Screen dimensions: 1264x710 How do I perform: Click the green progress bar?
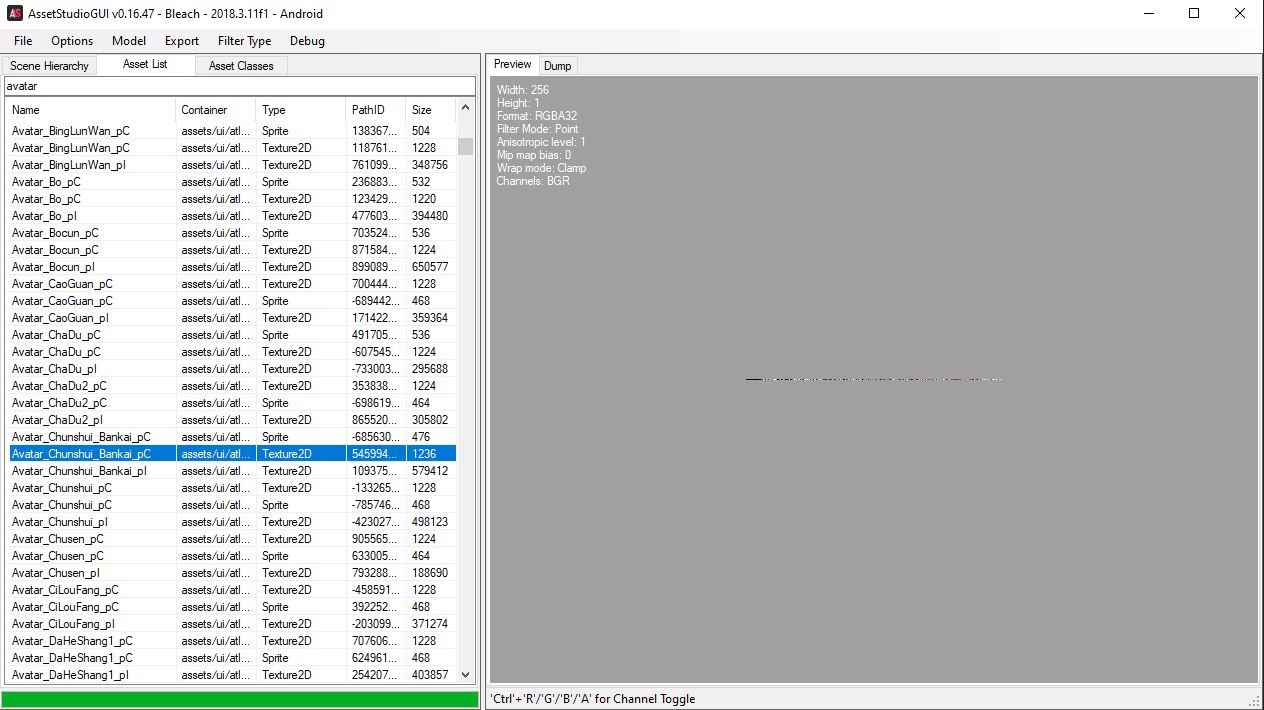click(x=240, y=699)
